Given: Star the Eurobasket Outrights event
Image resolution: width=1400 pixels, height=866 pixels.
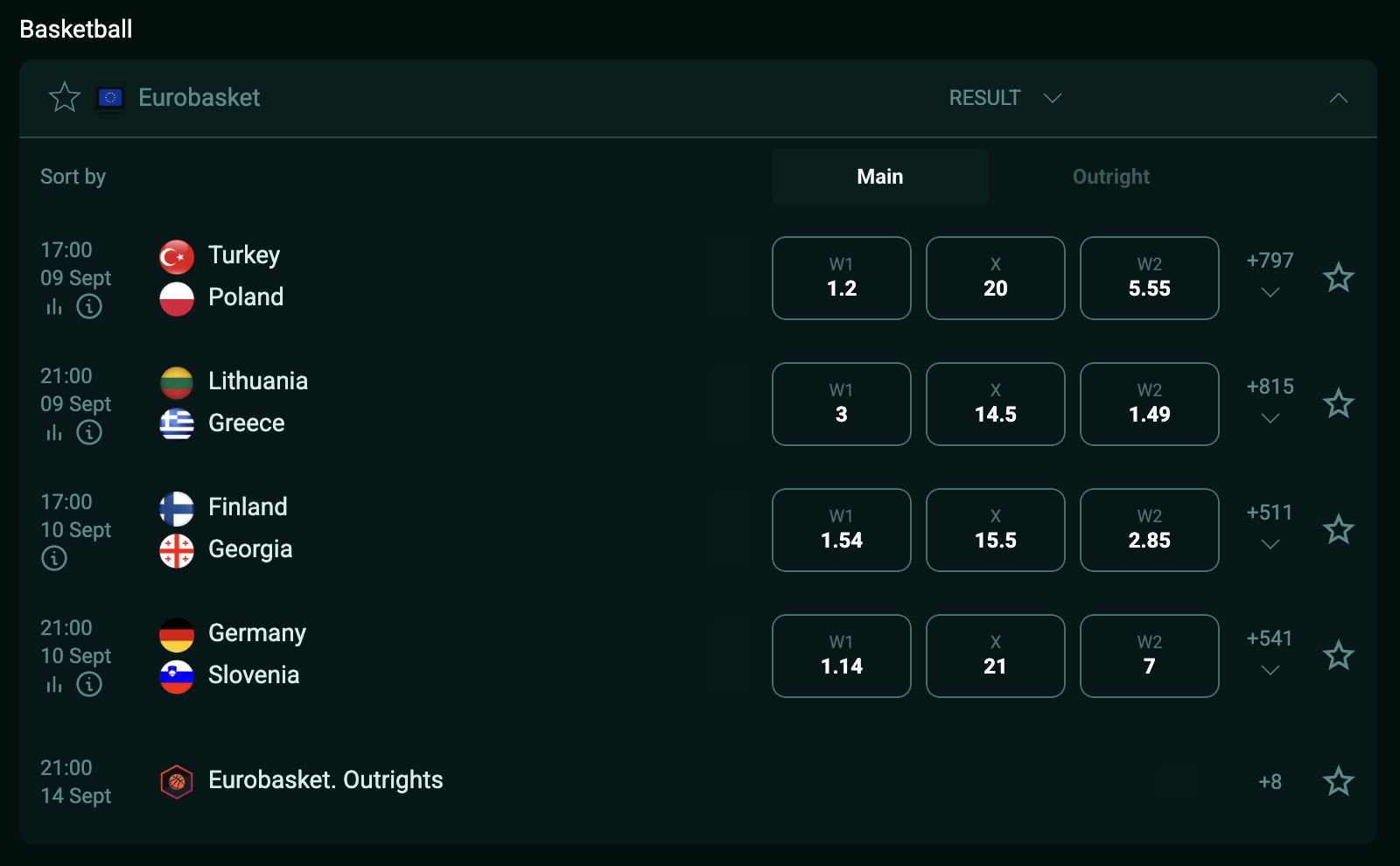Looking at the screenshot, I should click(x=1338, y=781).
